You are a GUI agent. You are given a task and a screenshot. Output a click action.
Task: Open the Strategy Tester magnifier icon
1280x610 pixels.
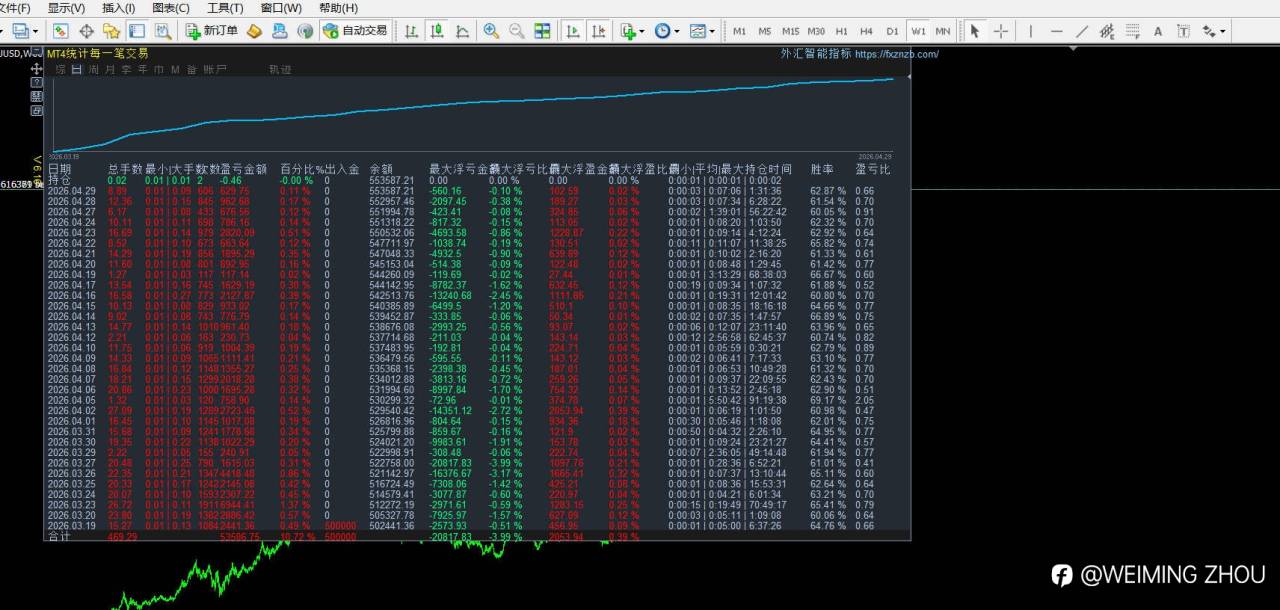coord(163,31)
